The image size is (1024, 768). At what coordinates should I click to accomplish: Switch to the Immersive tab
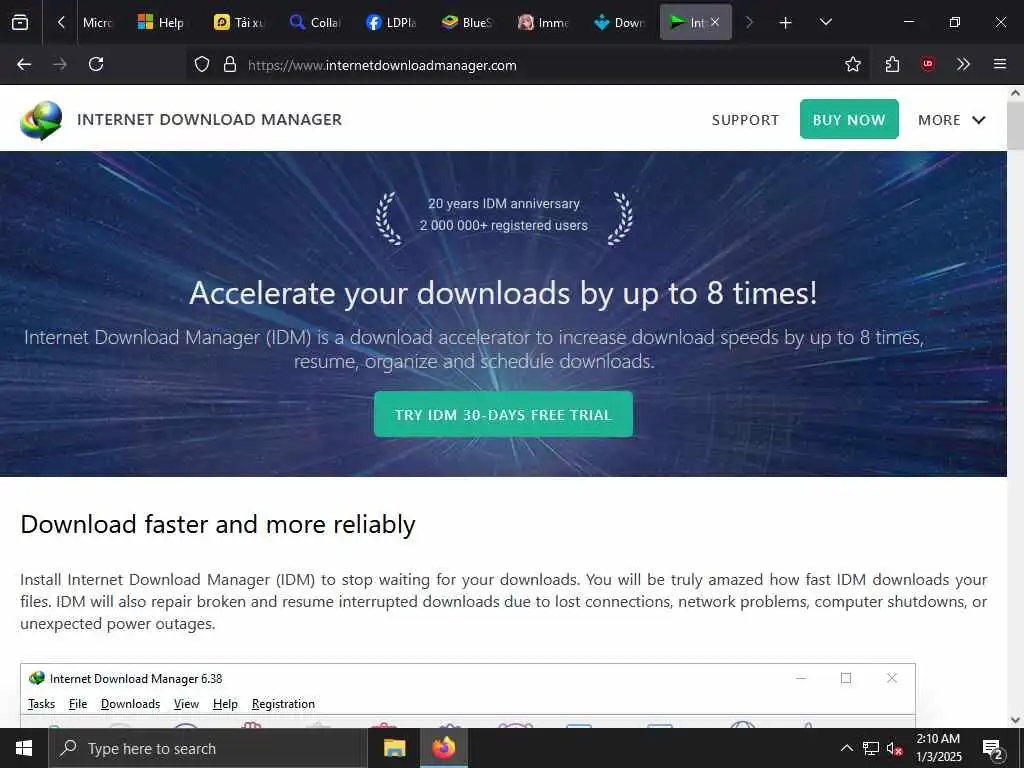(x=543, y=22)
